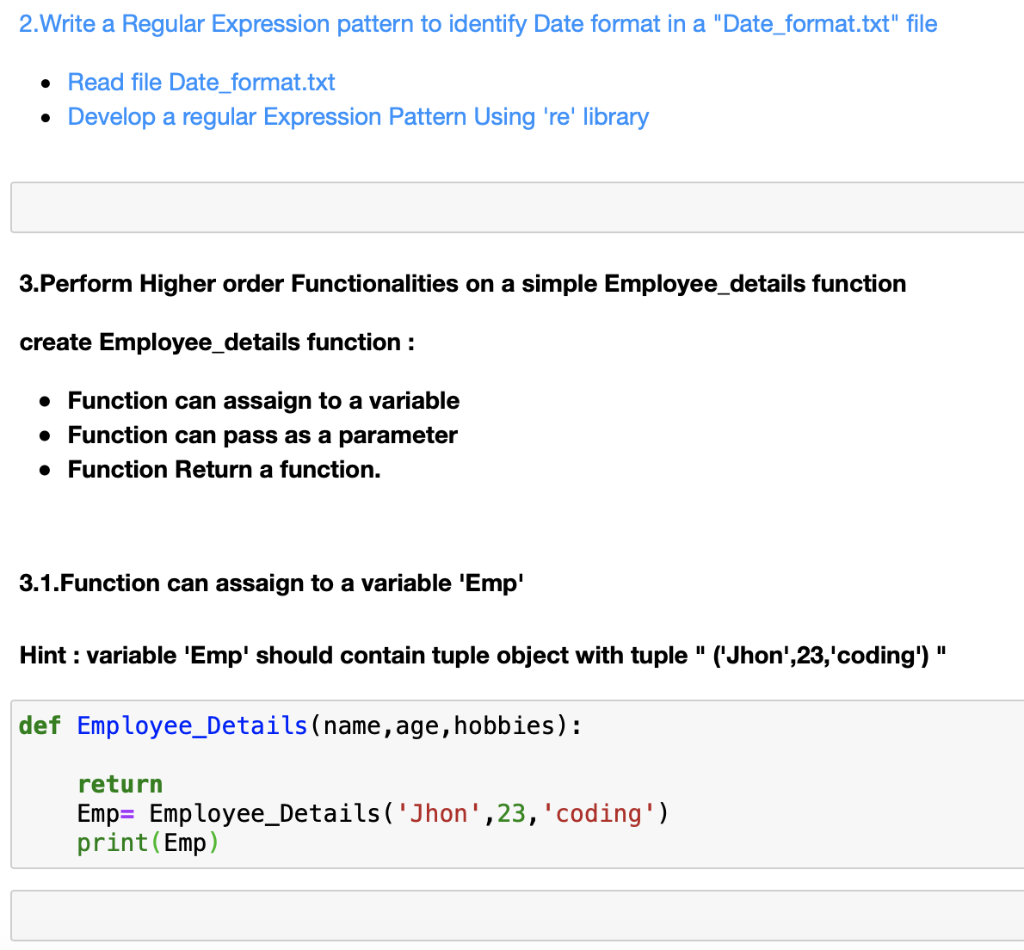Image resolution: width=1024 pixels, height=950 pixels.
Task: Click 'Develop a regular Expression Pattern' link
Action: (357, 117)
